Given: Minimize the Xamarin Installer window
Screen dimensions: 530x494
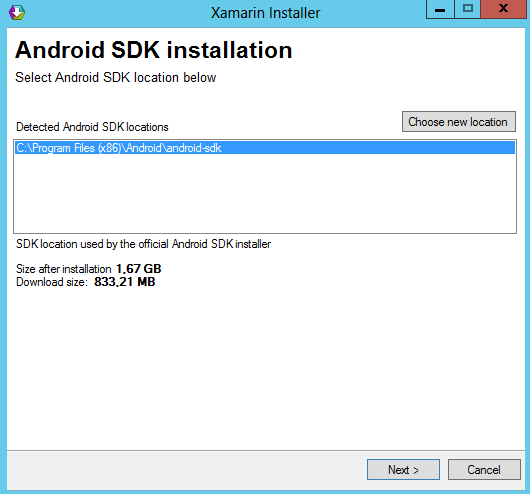Looking at the screenshot, I should pos(440,9).
